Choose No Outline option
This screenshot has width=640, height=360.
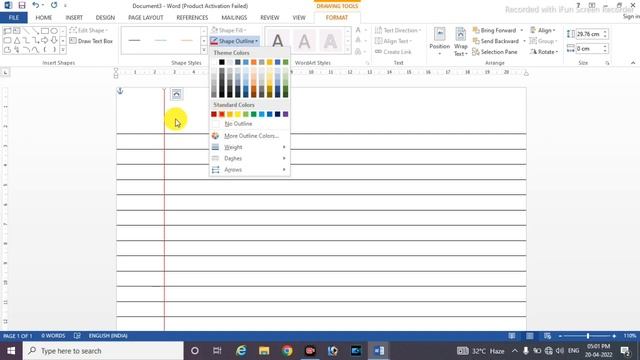point(249,124)
